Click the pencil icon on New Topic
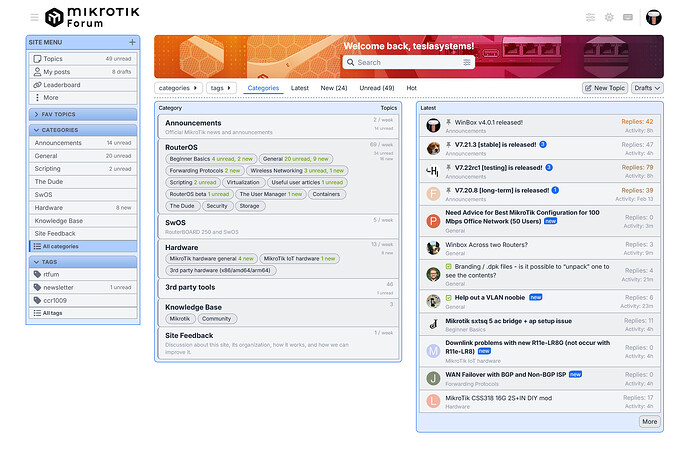The image size is (690, 476). [x=588, y=88]
